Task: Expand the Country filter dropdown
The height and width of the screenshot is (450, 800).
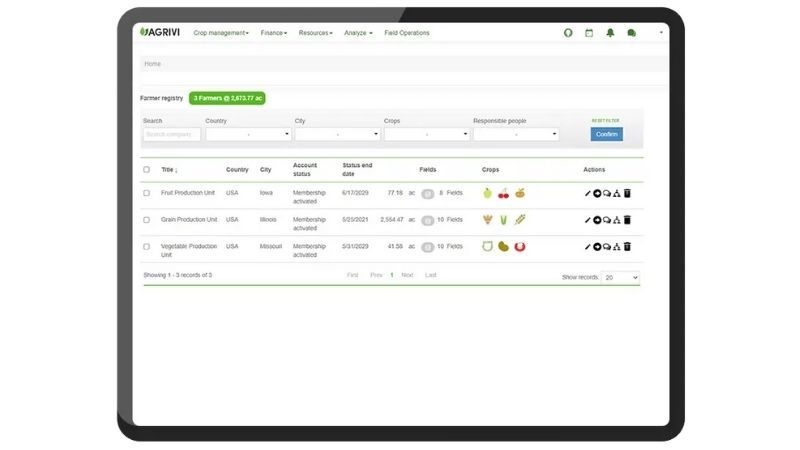Action: 248,134
